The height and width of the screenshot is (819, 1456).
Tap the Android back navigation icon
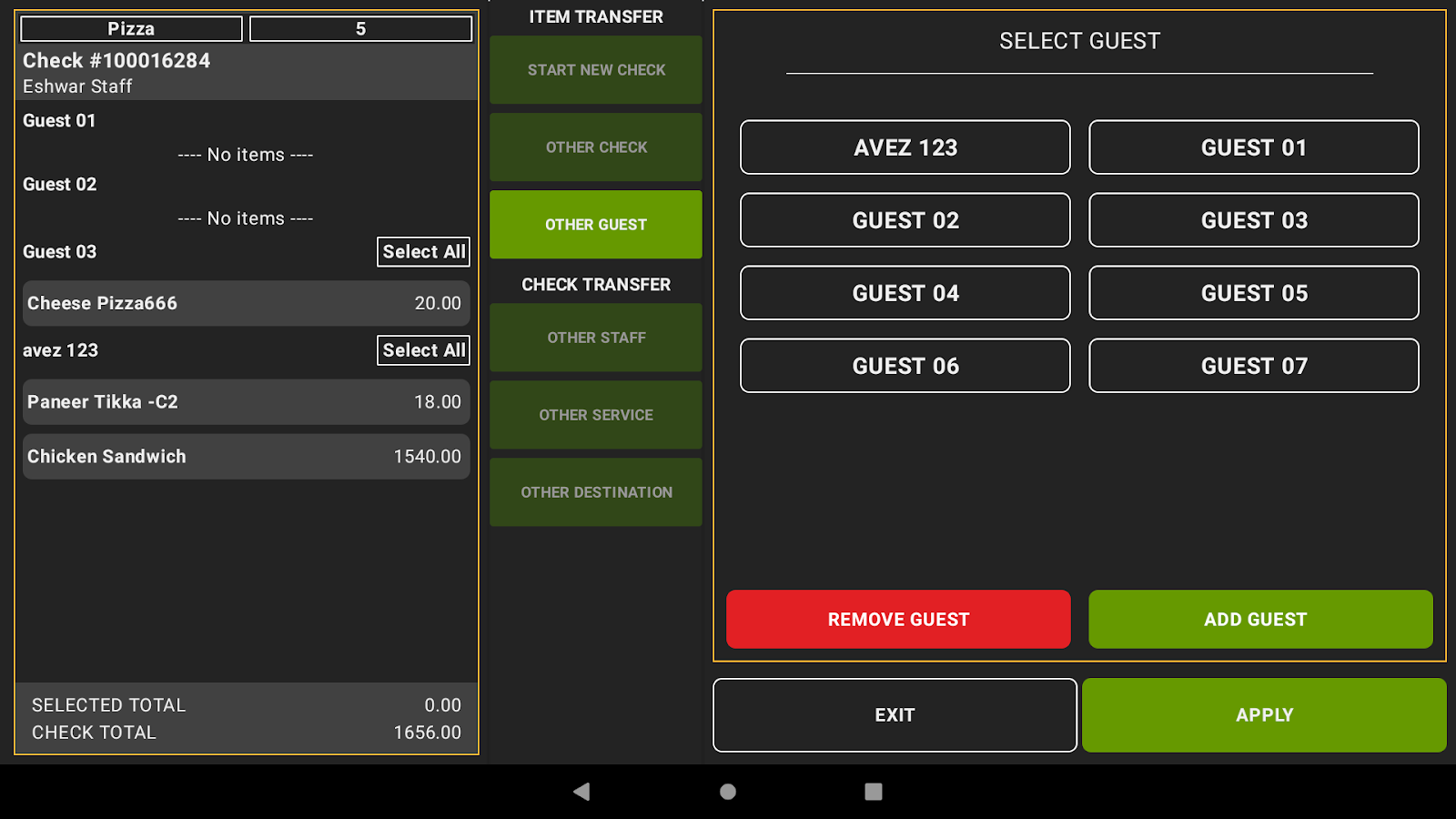coord(581,792)
